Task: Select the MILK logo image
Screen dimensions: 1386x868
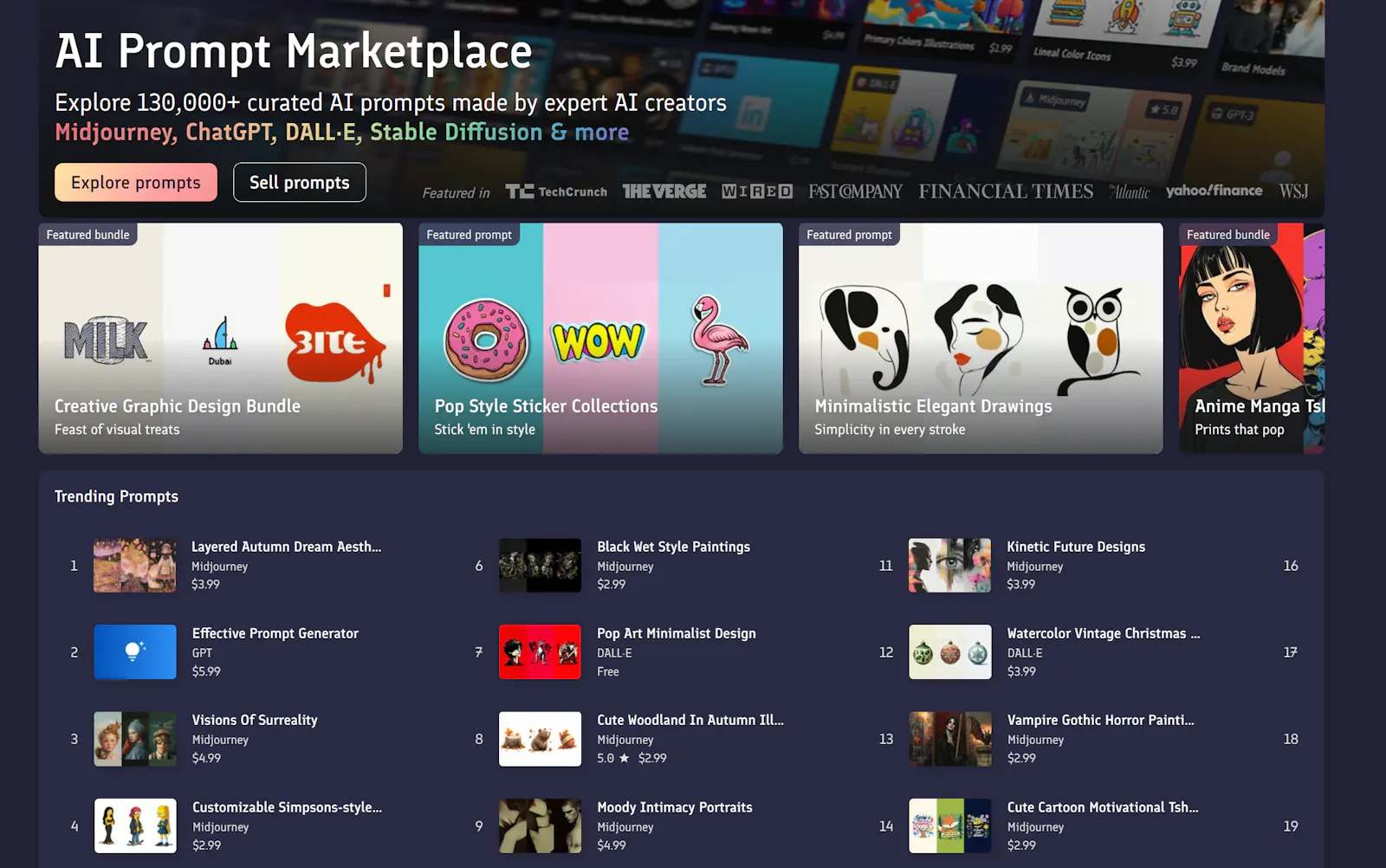Action: point(107,340)
